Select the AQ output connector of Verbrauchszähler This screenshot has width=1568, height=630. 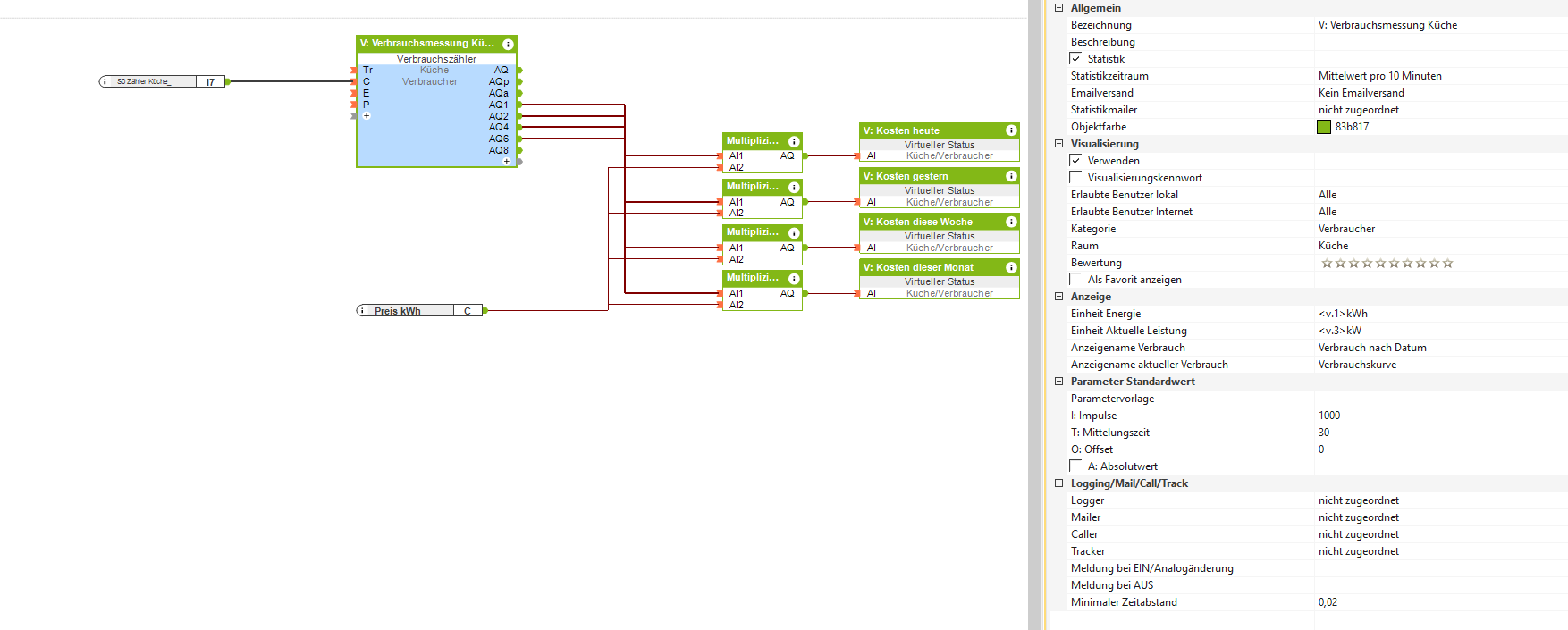tap(519, 70)
